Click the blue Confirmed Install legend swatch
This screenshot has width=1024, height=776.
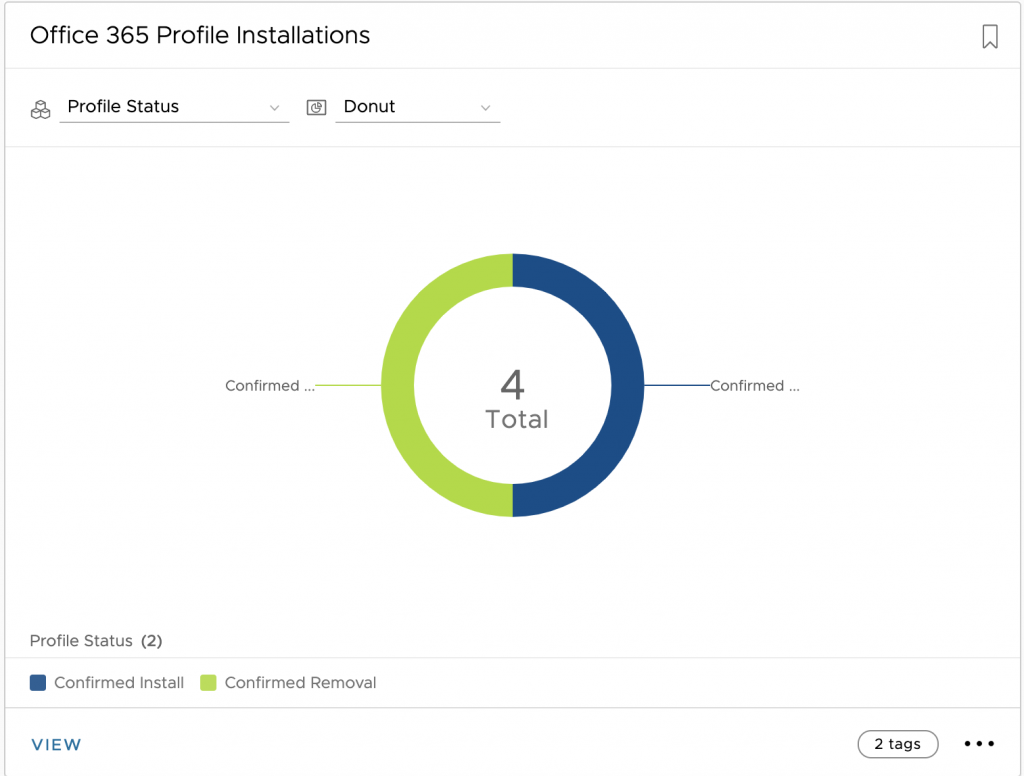point(38,683)
